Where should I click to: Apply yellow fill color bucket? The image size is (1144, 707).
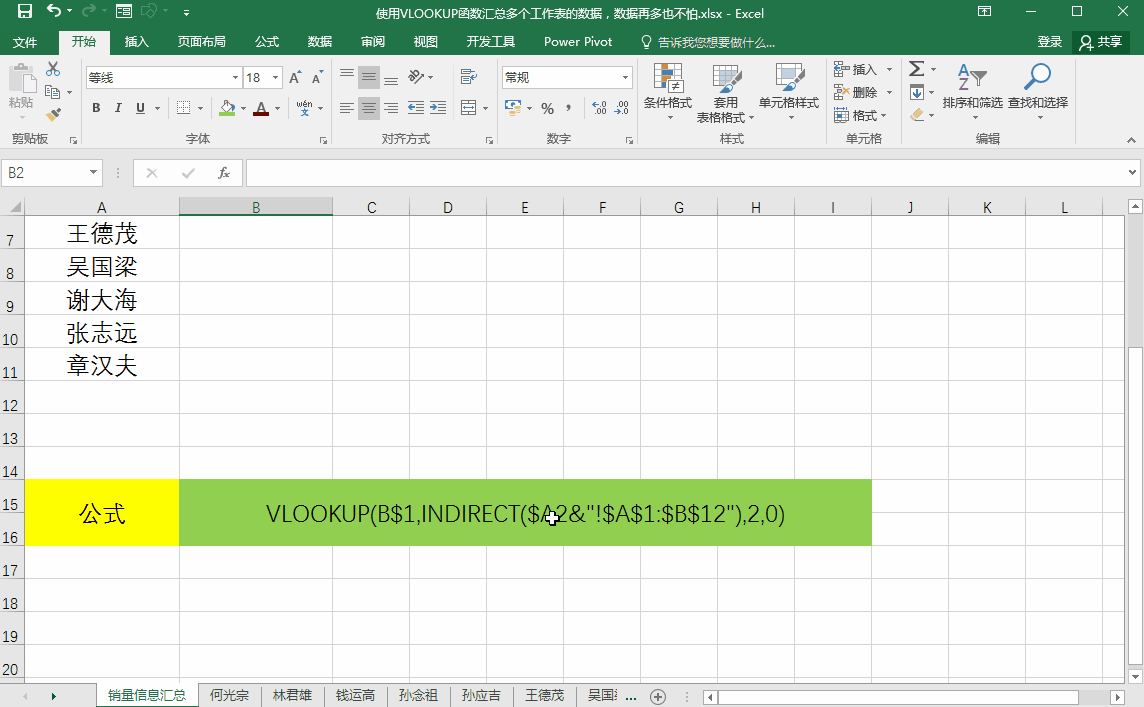click(228, 109)
